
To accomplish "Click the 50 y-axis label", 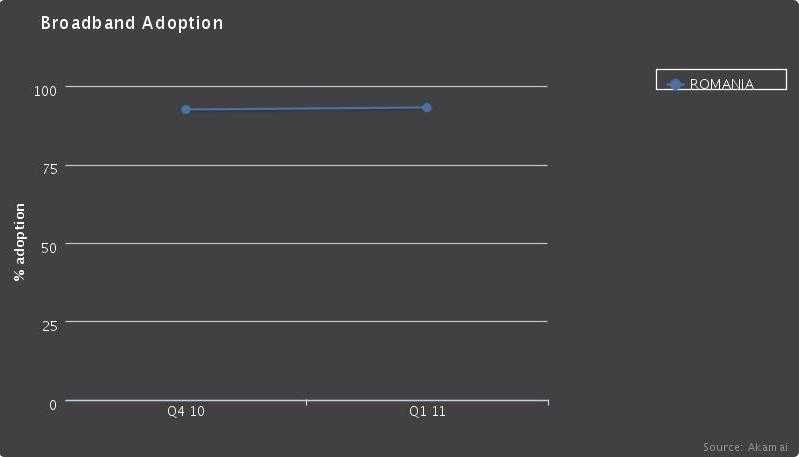I will coord(50,247).
